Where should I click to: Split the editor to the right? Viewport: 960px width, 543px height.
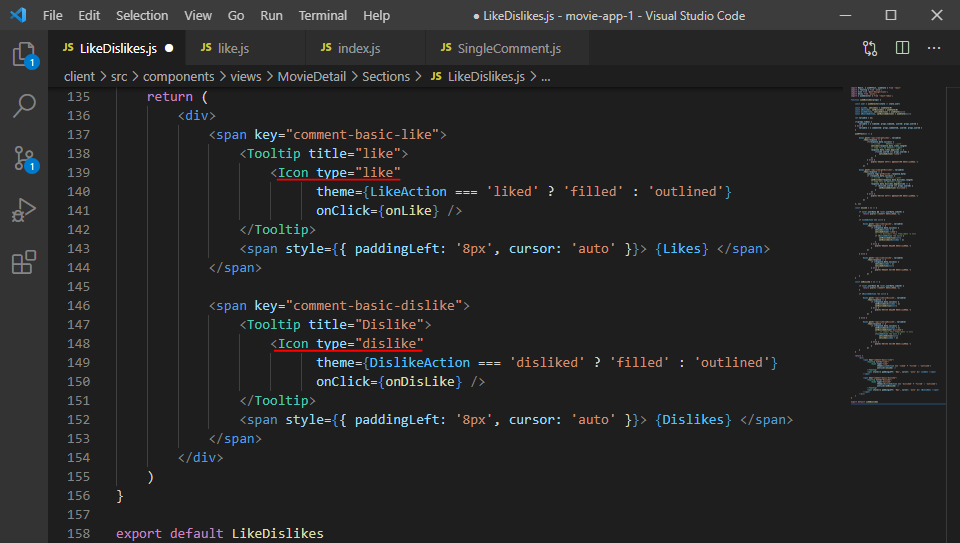click(902, 48)
